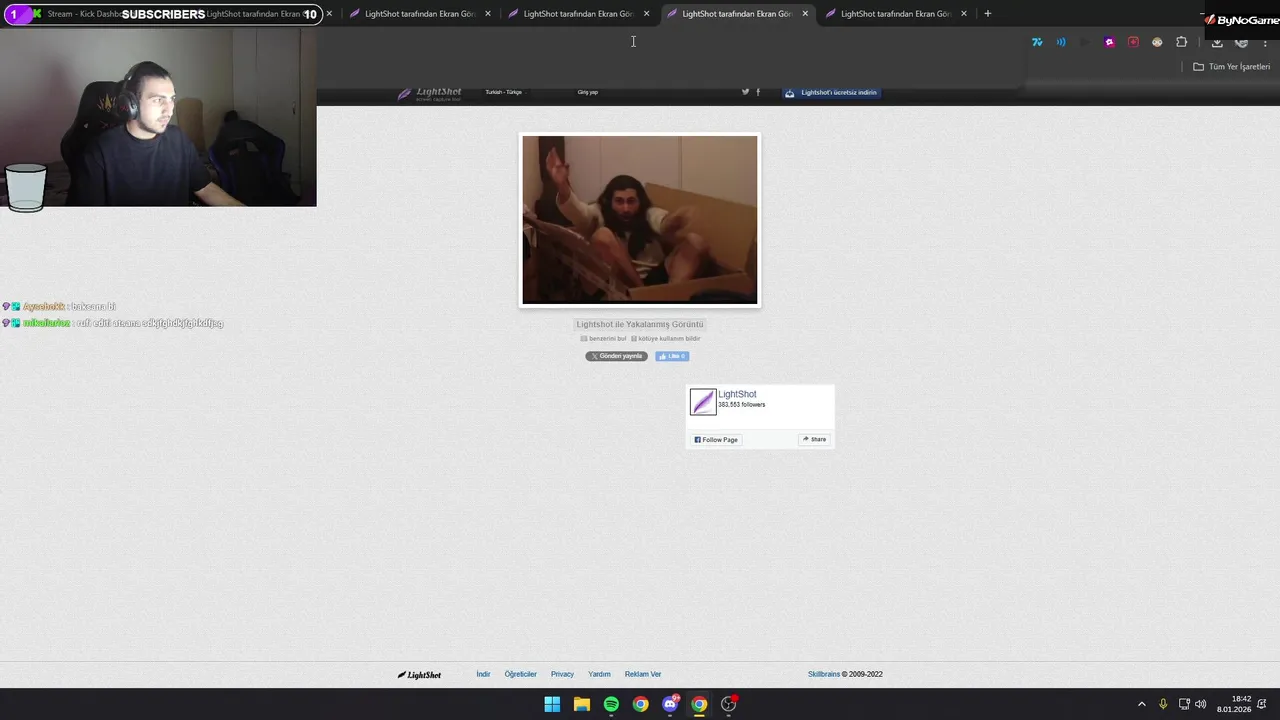Screen dimensions: 1280x720
Task: Click the Giriş yap link
Action: pos(588,92)
